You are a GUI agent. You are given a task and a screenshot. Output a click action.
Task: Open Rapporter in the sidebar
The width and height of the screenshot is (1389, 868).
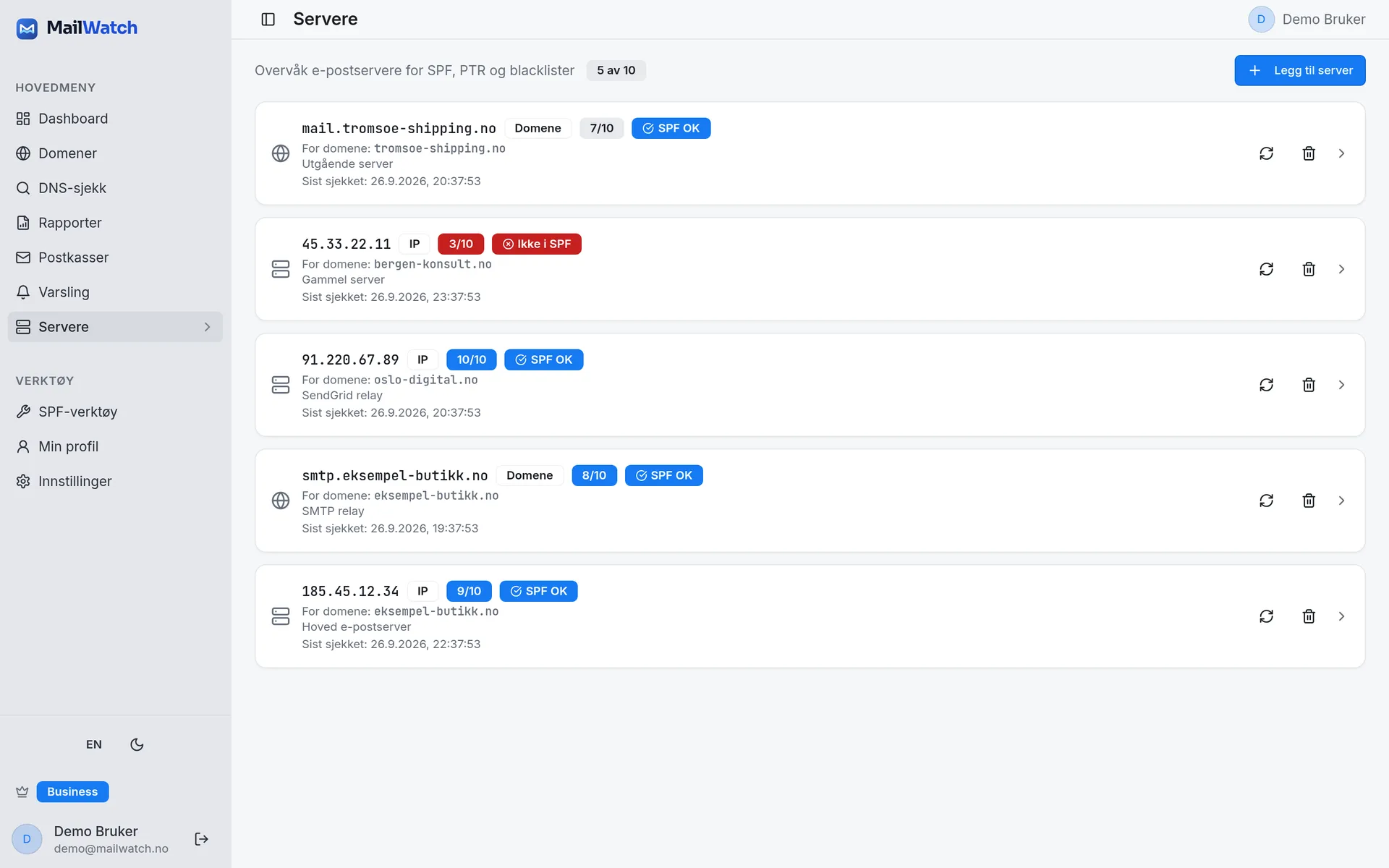click(x=115, y=223)
